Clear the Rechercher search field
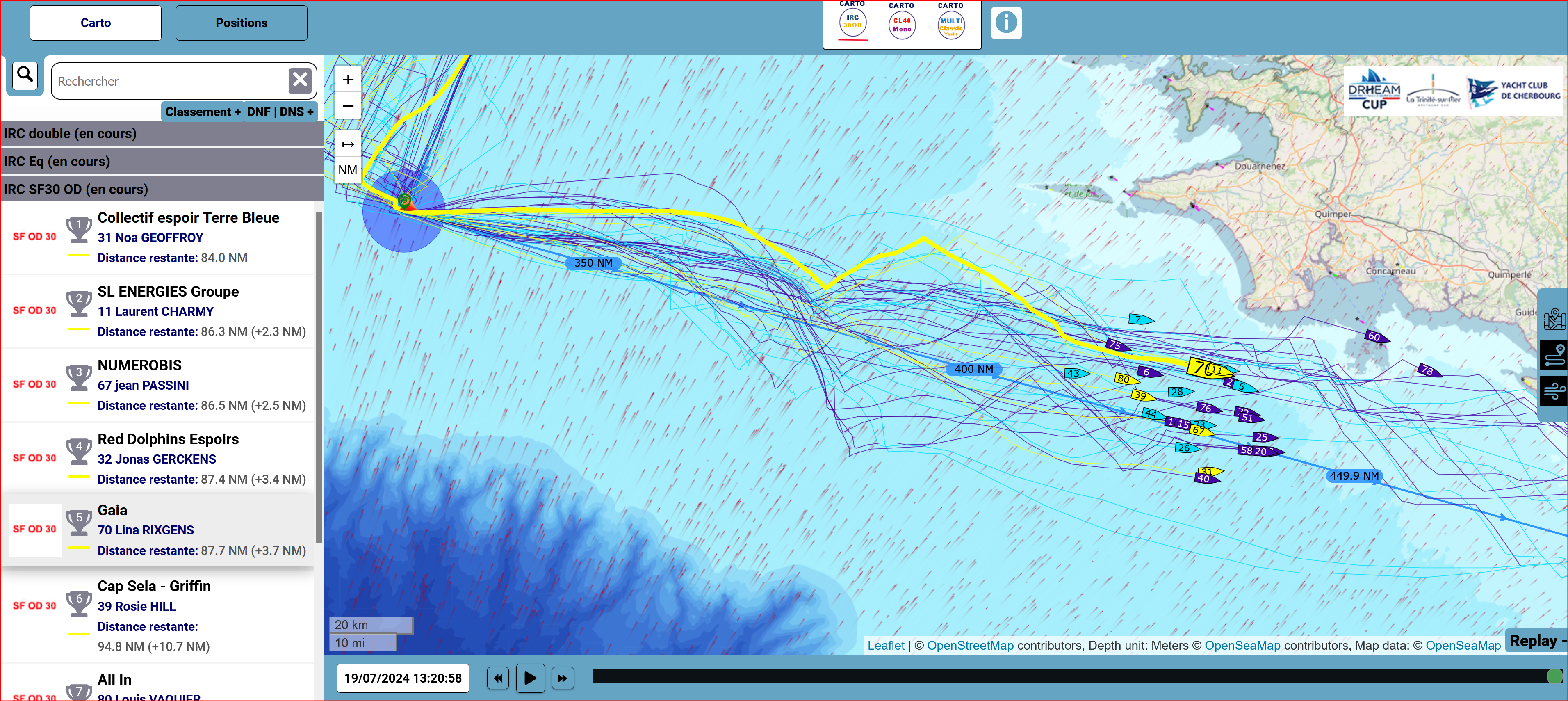Image resolution: width=1568 pixels, height=701 pixels. (300, 80)
